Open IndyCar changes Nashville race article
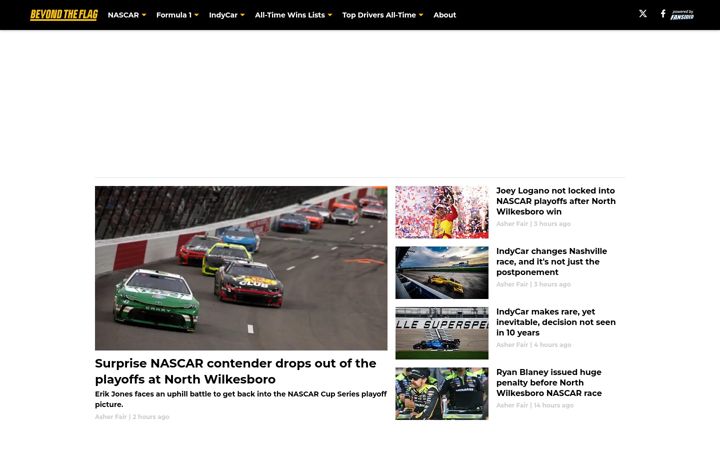720x450 pixels. pos(551,262)
